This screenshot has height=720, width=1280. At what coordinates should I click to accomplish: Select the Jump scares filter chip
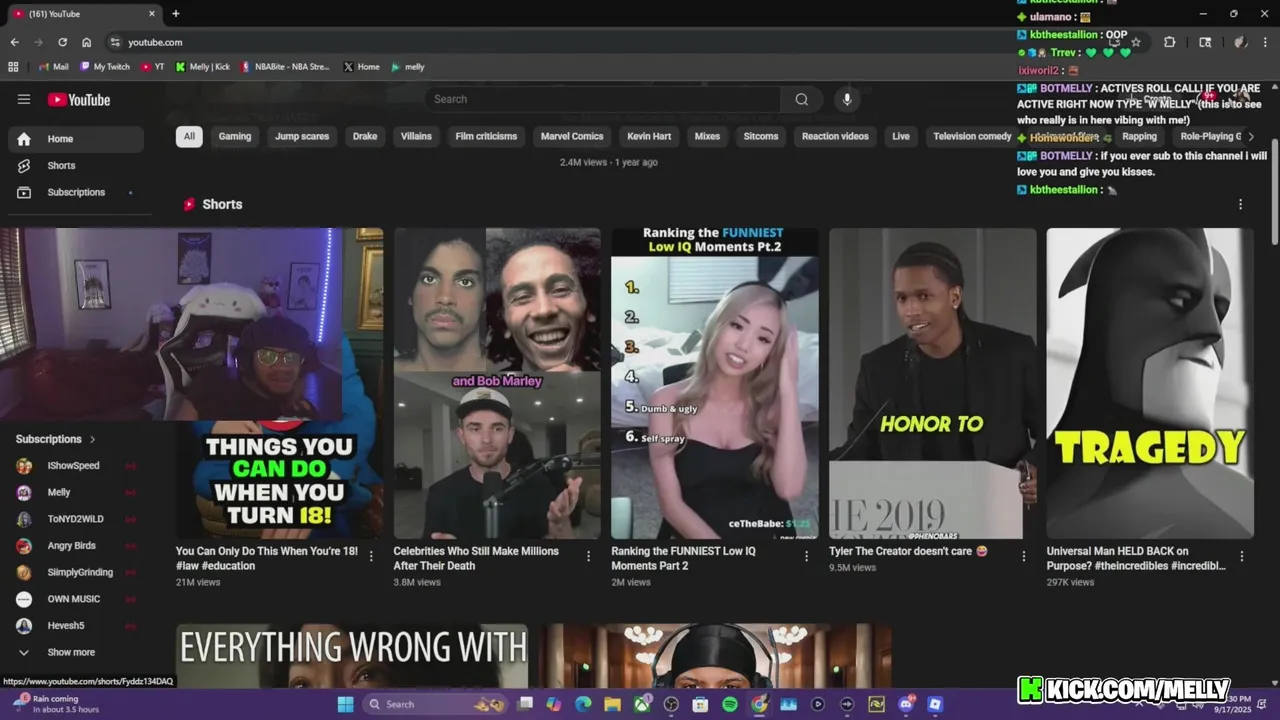tap(302, 136)
